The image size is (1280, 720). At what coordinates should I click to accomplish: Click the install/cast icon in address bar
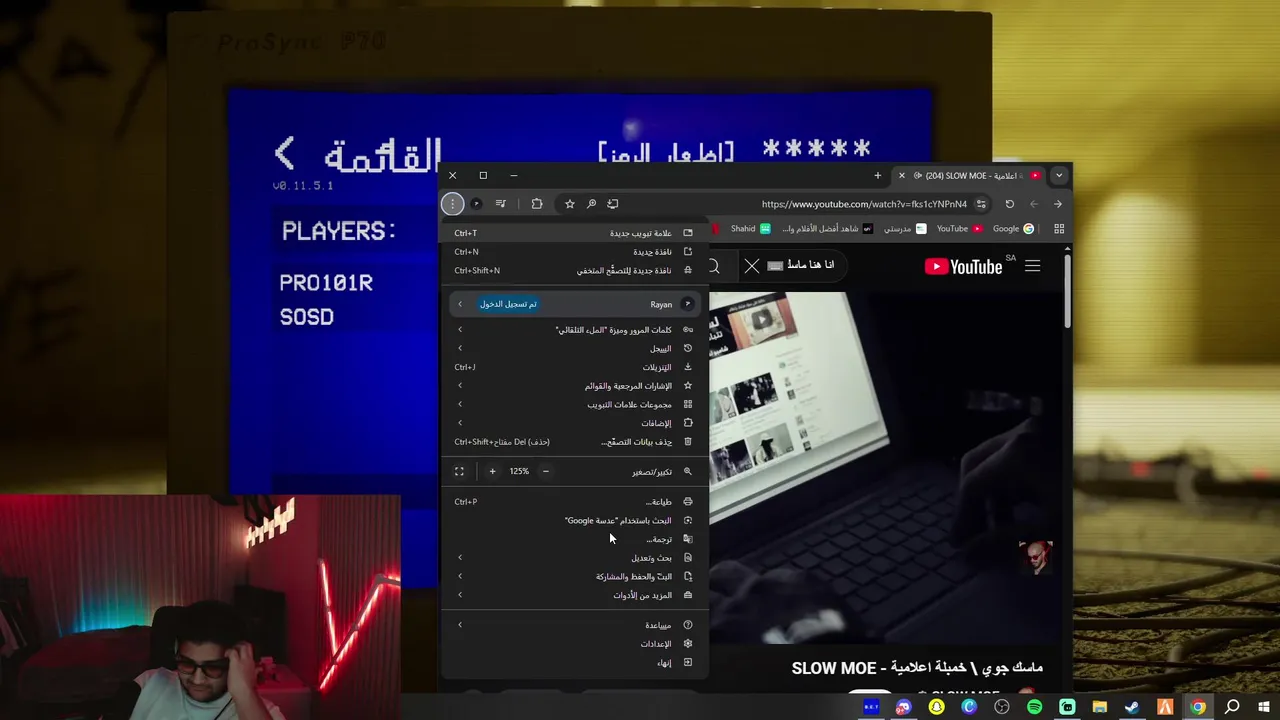coord(613,204)
